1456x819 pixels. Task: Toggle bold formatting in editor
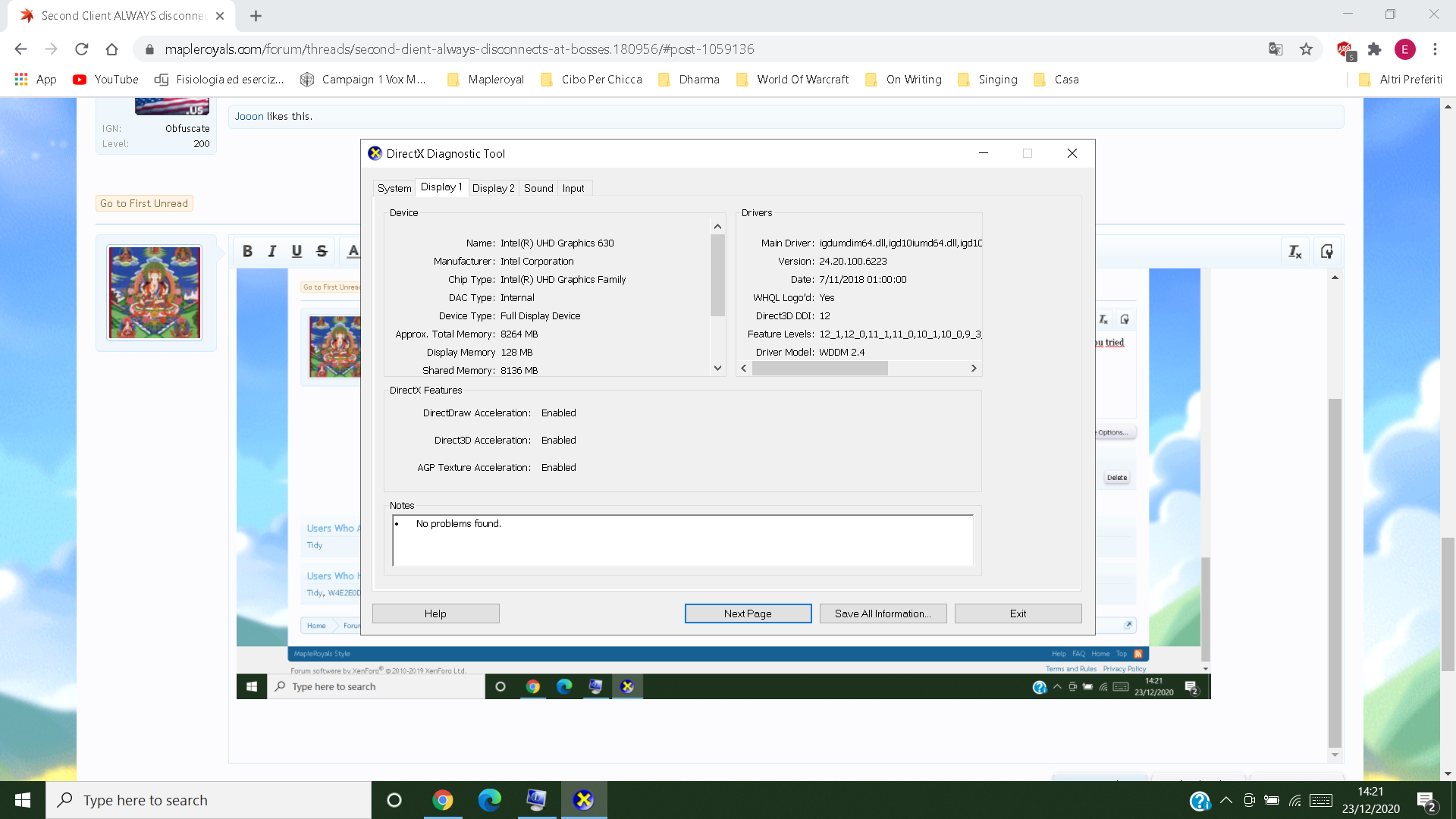point(247,251)
